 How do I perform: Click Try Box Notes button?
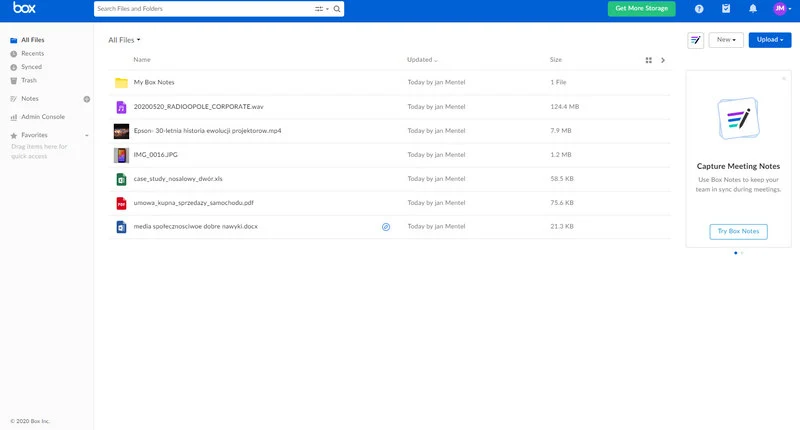738,231
